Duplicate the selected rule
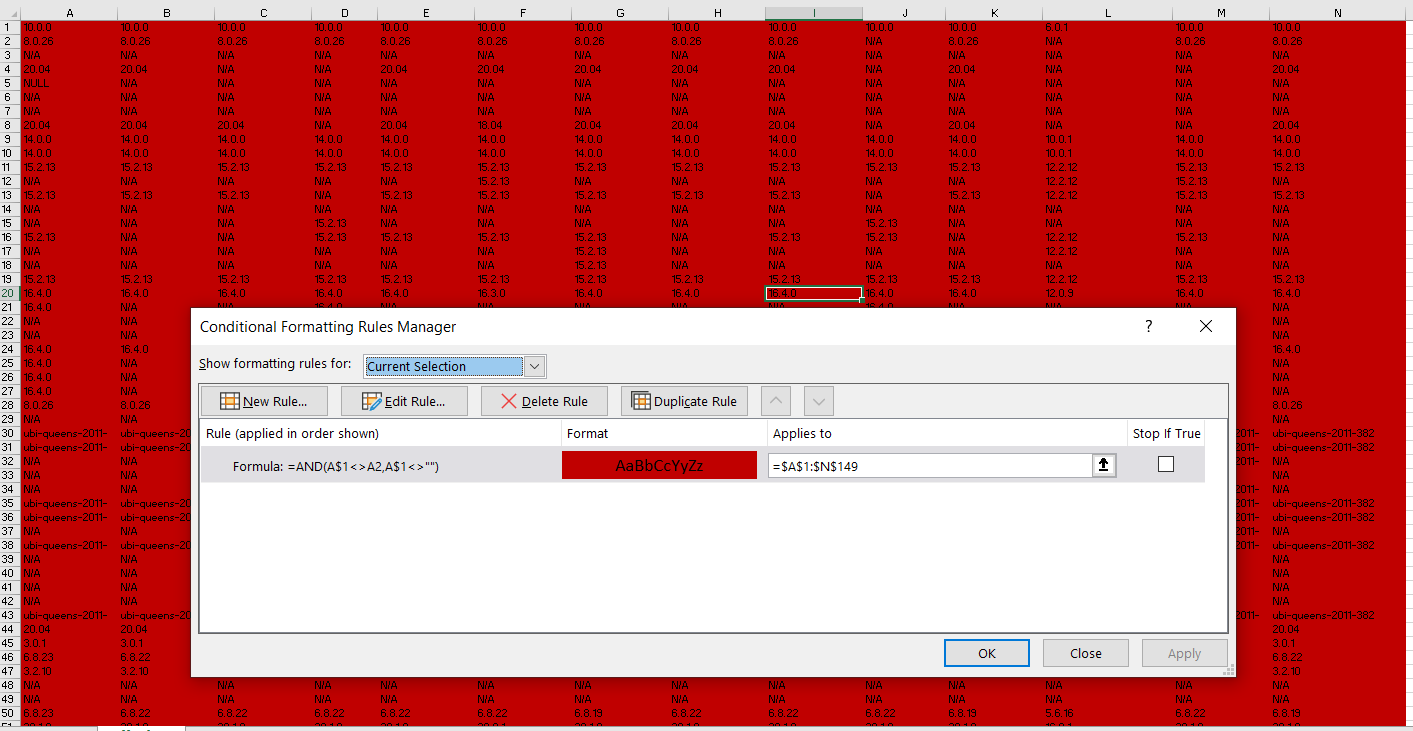Viewport: 1413px width, 731px height. [x=684, y=401]
